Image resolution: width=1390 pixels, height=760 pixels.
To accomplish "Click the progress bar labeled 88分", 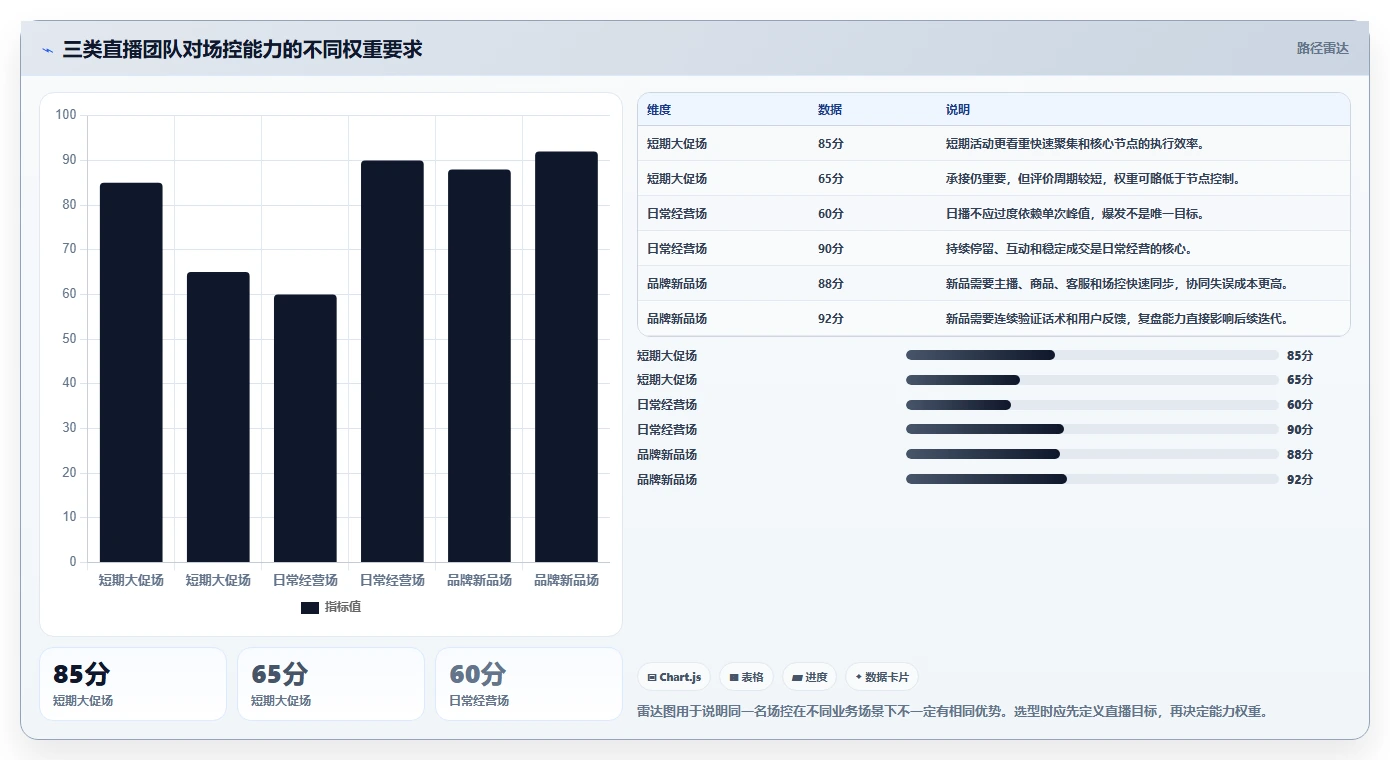I will coord(1092,454).
